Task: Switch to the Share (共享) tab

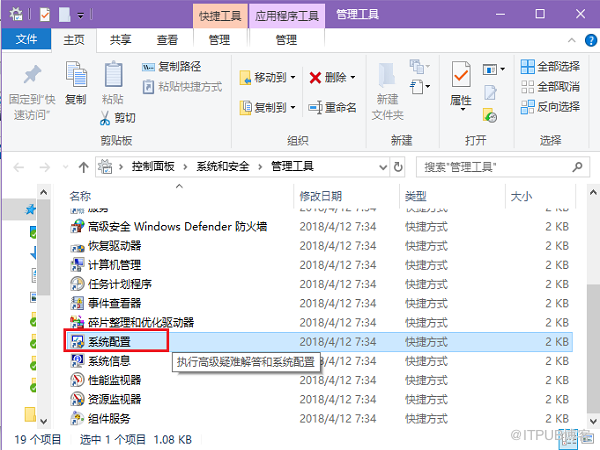Action: [x=121, y=40]
